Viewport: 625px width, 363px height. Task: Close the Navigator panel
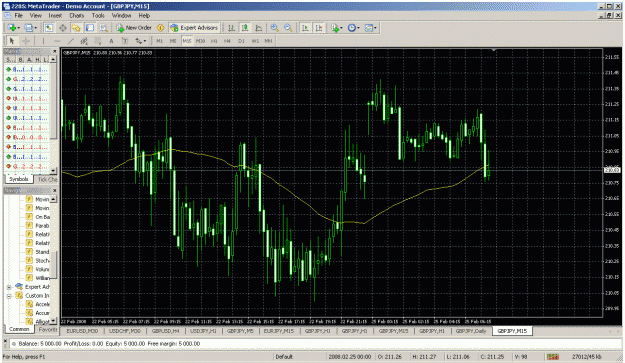(x=55, y=190)
